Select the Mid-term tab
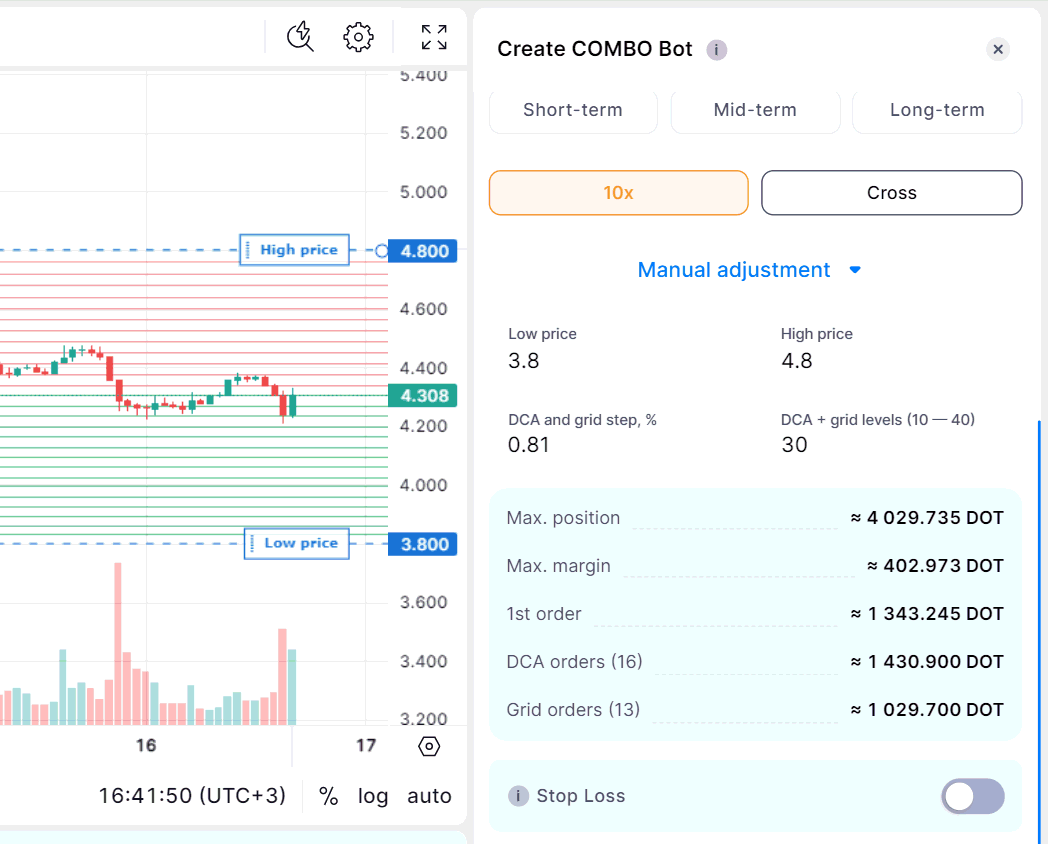1048x844 pixels. click(755, 111)
